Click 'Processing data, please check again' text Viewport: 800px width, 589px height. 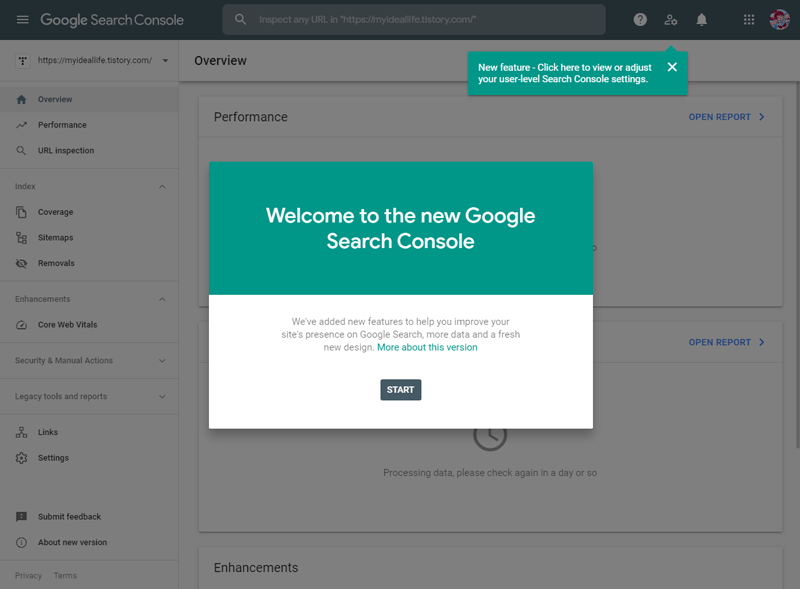point(490,473)
